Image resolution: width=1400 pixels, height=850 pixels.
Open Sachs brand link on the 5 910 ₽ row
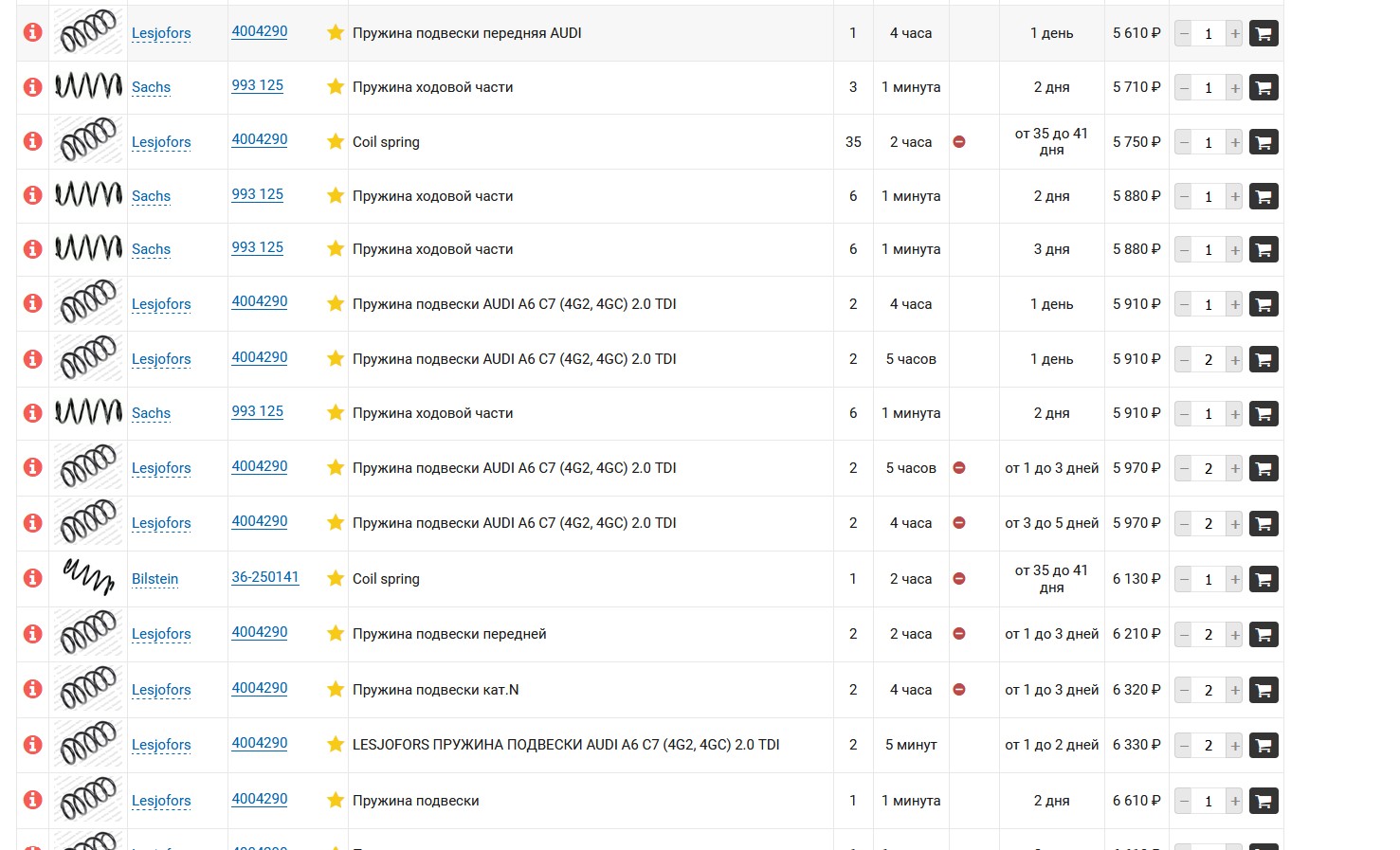tap(151, 413)
